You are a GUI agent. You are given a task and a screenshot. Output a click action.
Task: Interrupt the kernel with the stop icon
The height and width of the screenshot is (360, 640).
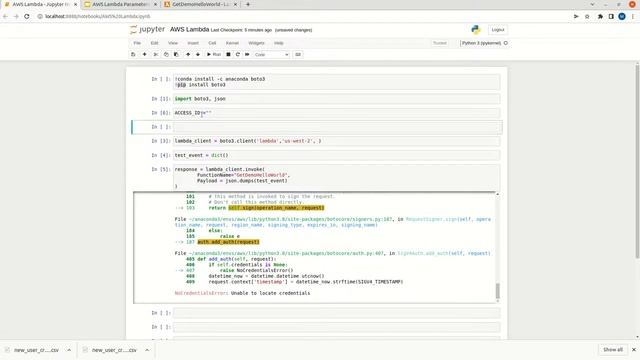pos(229,54)
